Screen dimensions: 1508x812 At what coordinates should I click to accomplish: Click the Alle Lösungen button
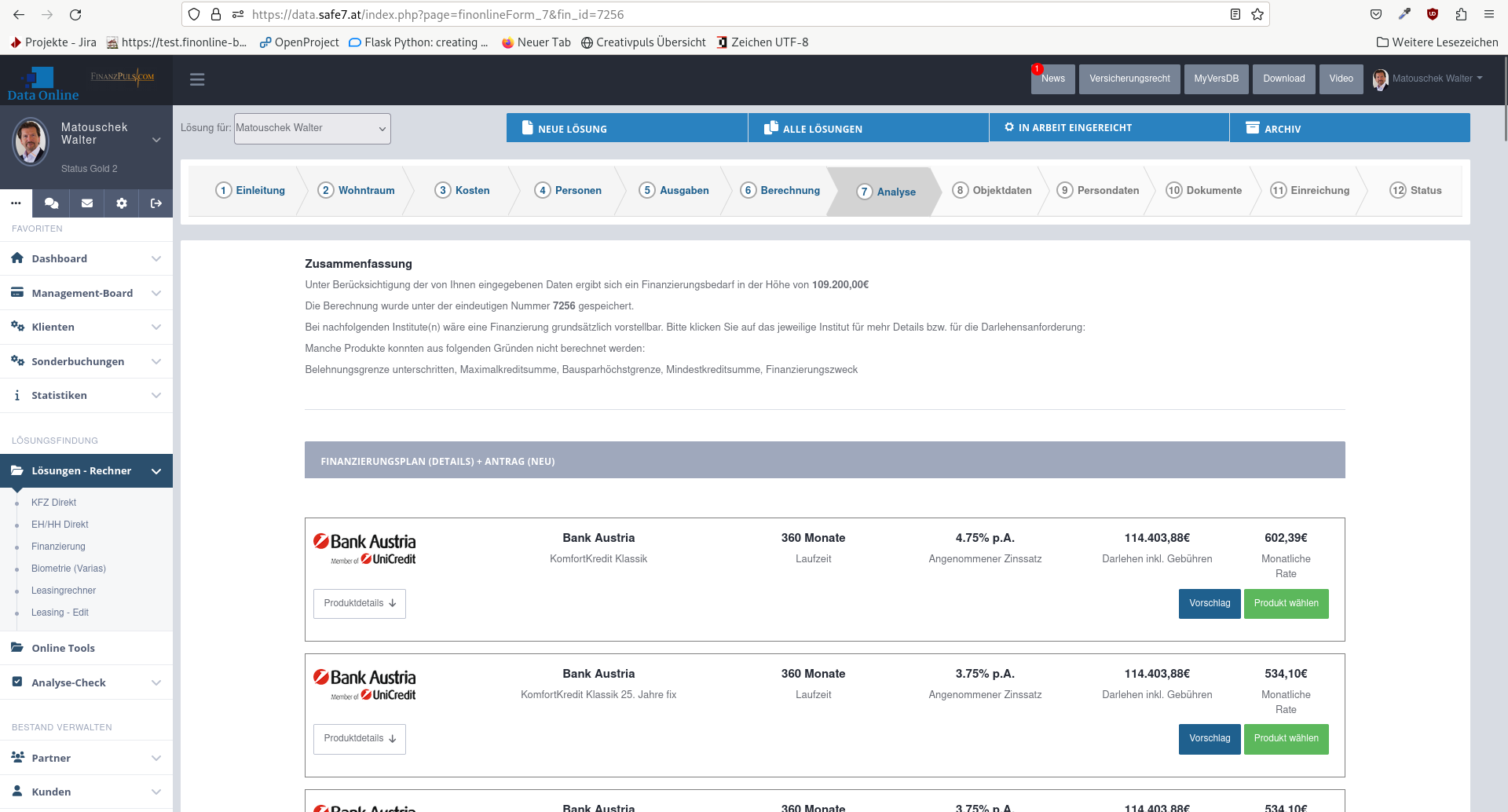(x=868, y=128)
